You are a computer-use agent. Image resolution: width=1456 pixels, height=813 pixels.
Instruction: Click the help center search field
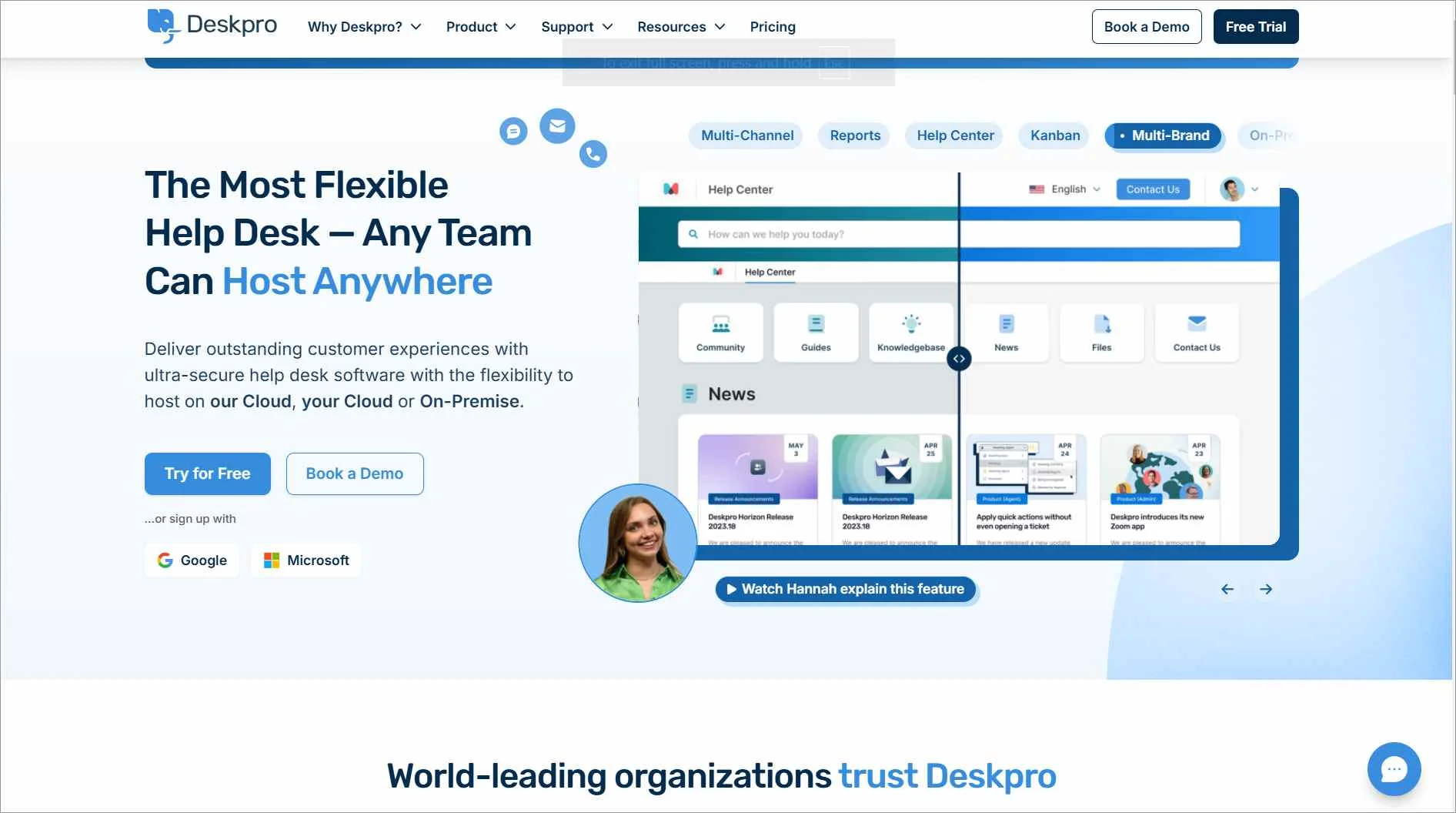(x=958, y=234)
